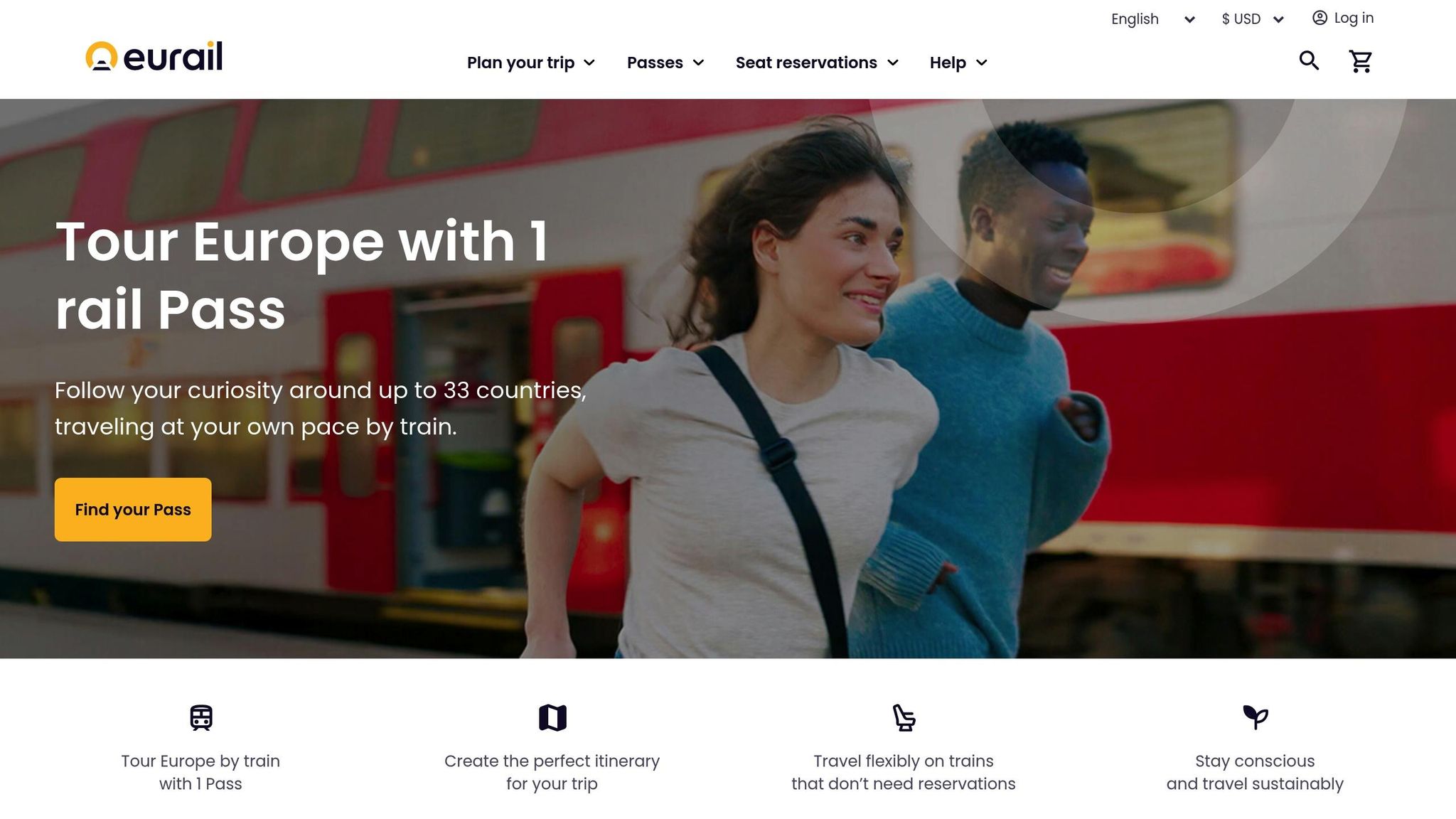Click the Log in link

pos(1354,18)
